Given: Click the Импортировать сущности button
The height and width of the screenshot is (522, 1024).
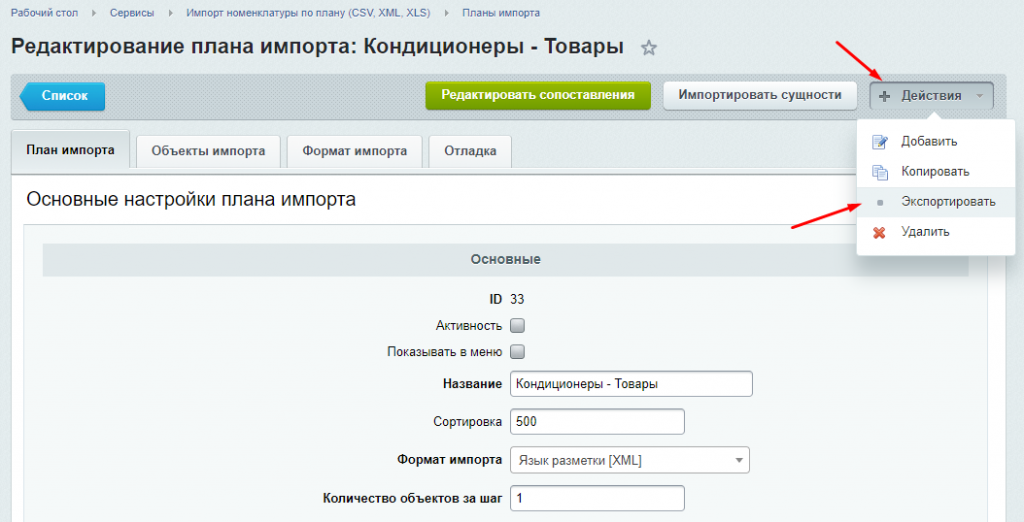Looking at the screenshot, I should (760, 95).
